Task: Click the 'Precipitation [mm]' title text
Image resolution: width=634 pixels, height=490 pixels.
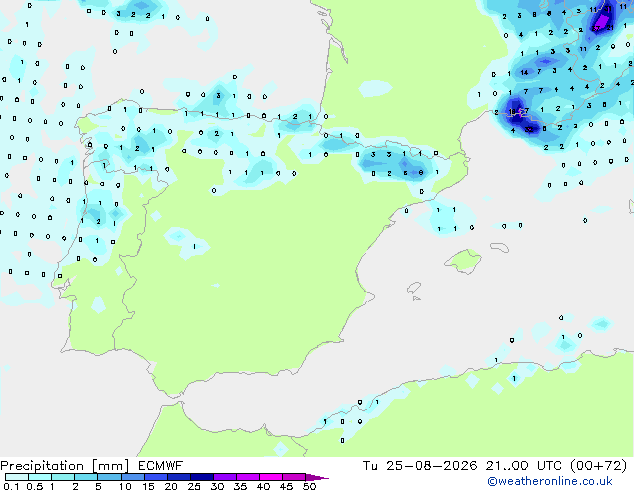Action: [65, 466]
